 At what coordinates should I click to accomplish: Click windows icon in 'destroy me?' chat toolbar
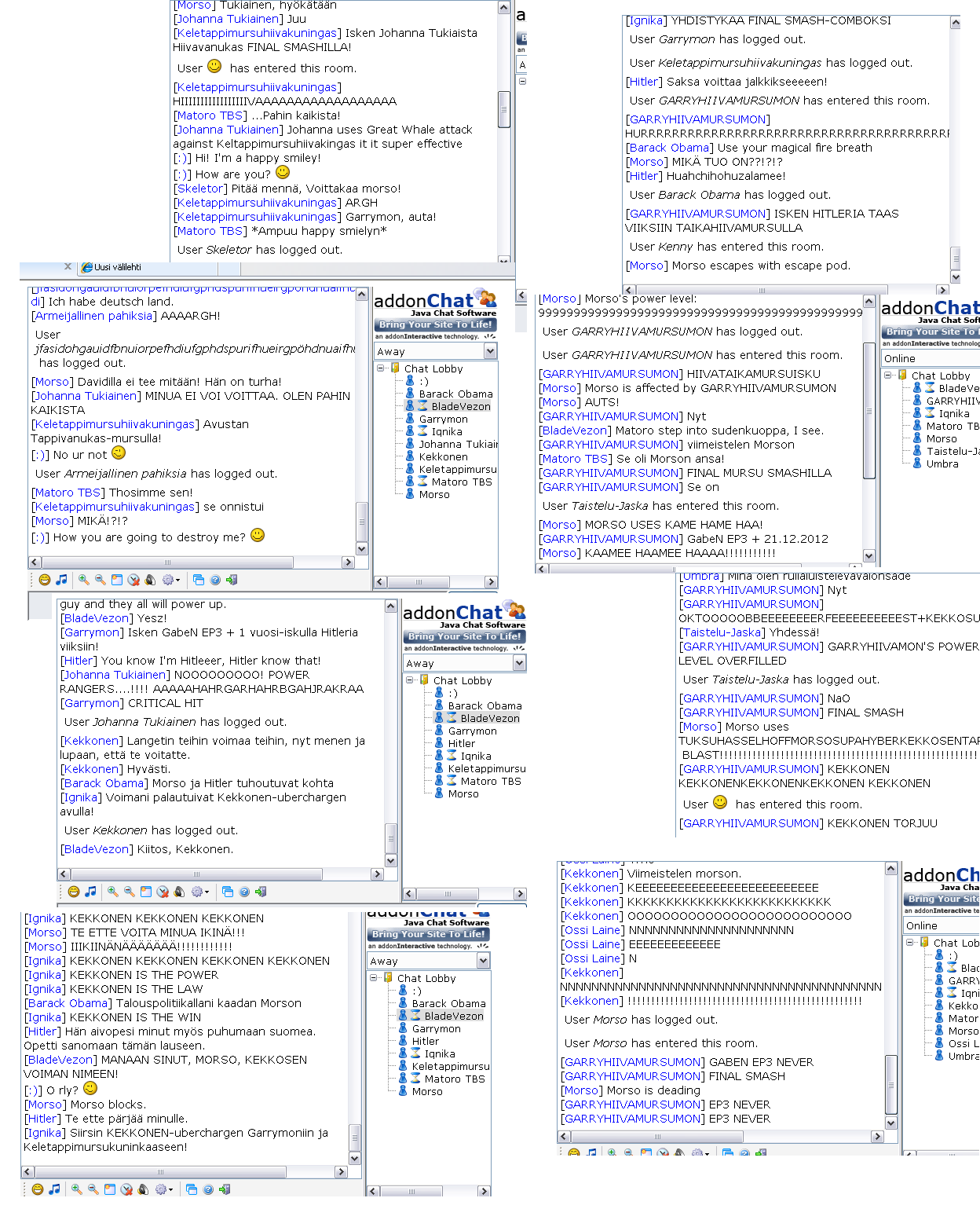199,580
